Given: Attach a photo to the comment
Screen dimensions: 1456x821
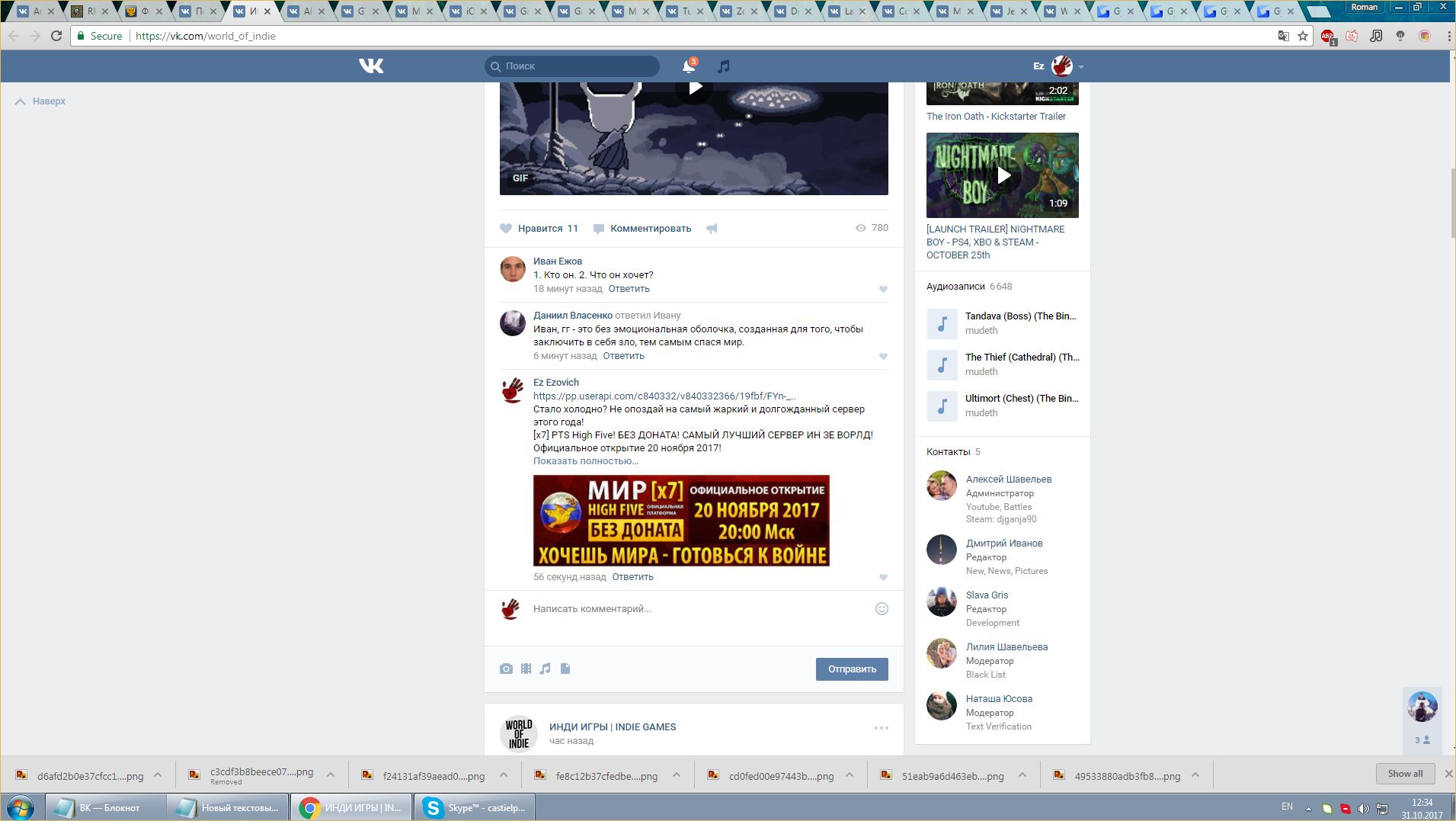Looking at the screenshot, I should [506, 669].
